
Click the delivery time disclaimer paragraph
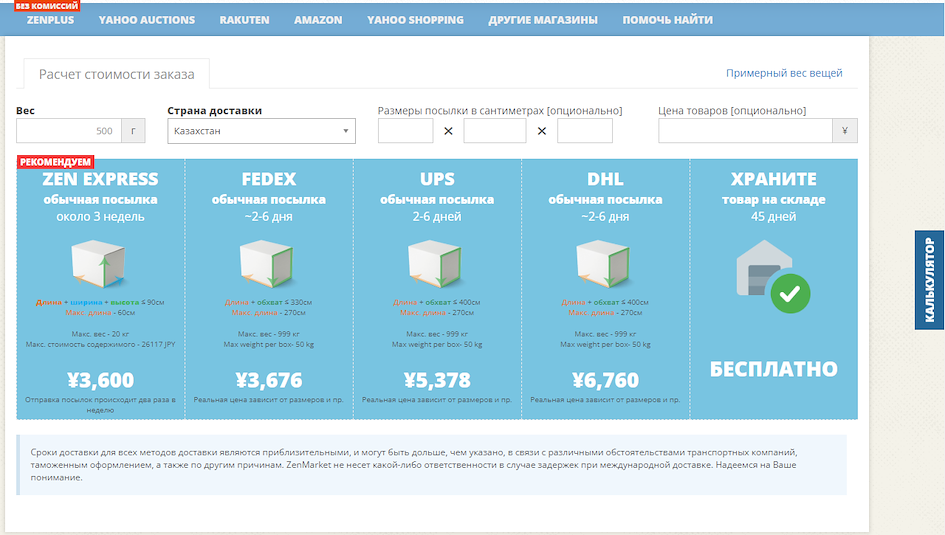(x=413, y=465)
